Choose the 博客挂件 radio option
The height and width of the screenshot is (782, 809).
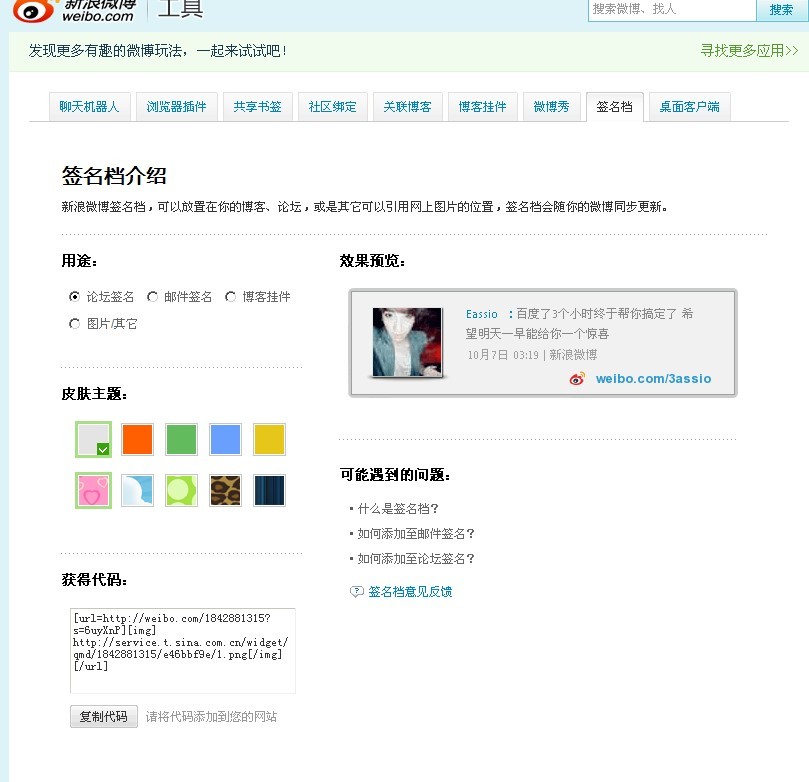(x=230, y=297)
